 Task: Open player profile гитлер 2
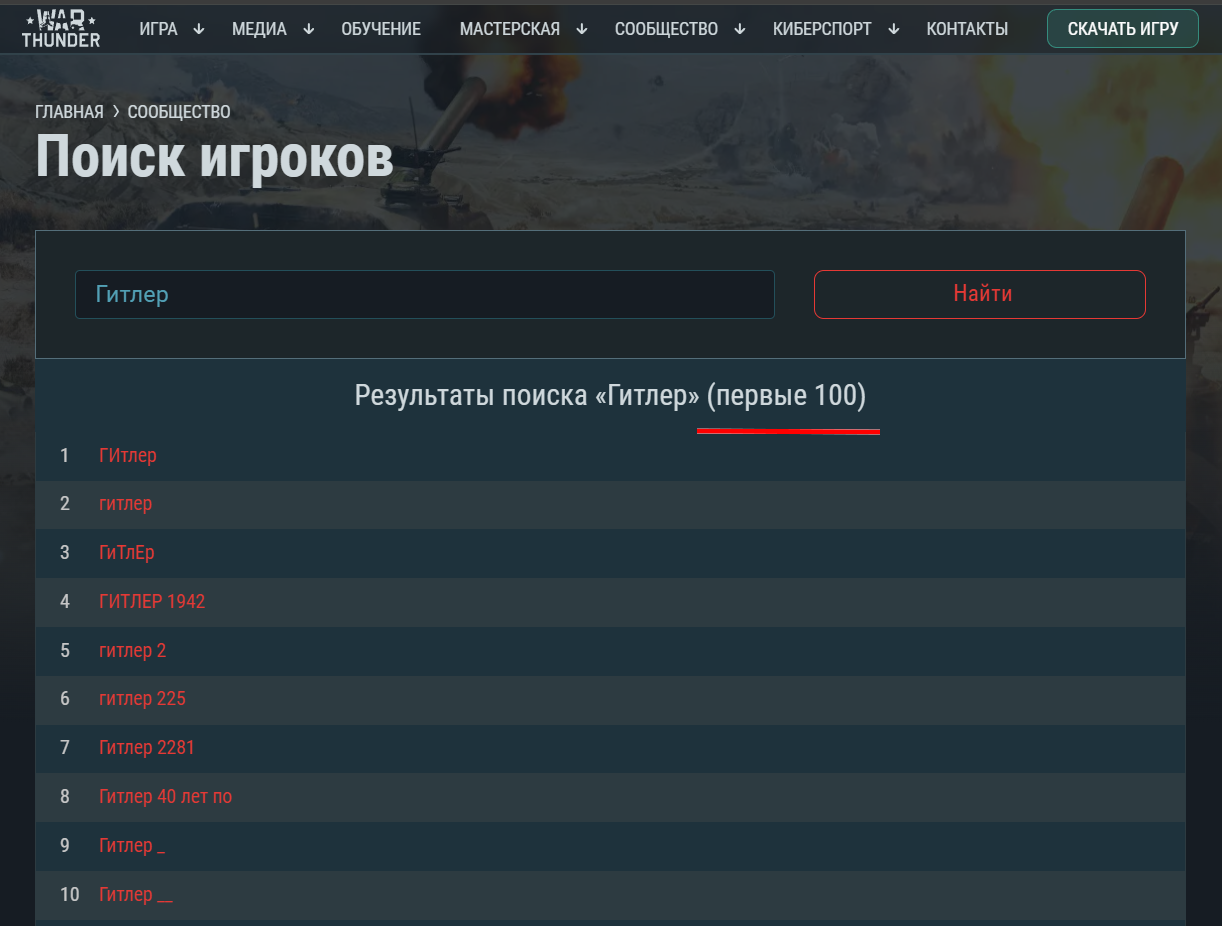click(133, 651)
